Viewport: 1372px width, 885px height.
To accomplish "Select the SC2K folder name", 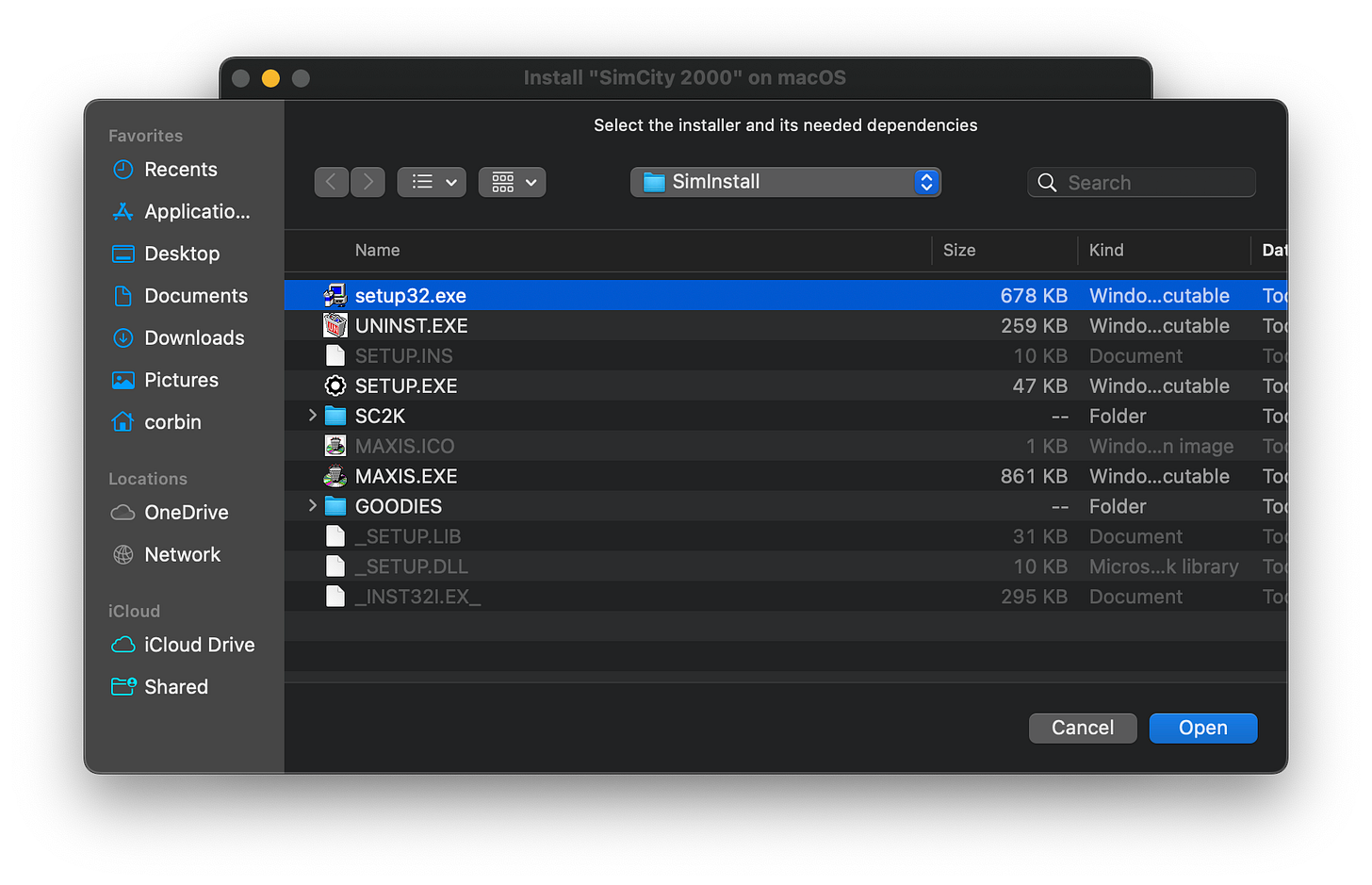I will coord(380,416).
